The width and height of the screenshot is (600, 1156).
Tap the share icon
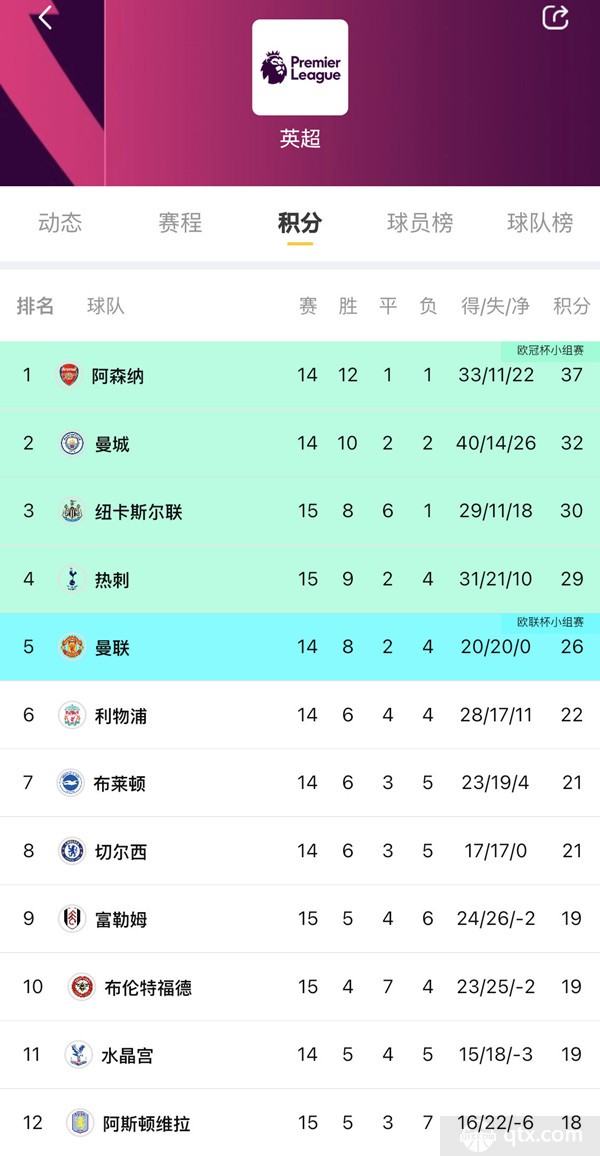pos(555,17)
